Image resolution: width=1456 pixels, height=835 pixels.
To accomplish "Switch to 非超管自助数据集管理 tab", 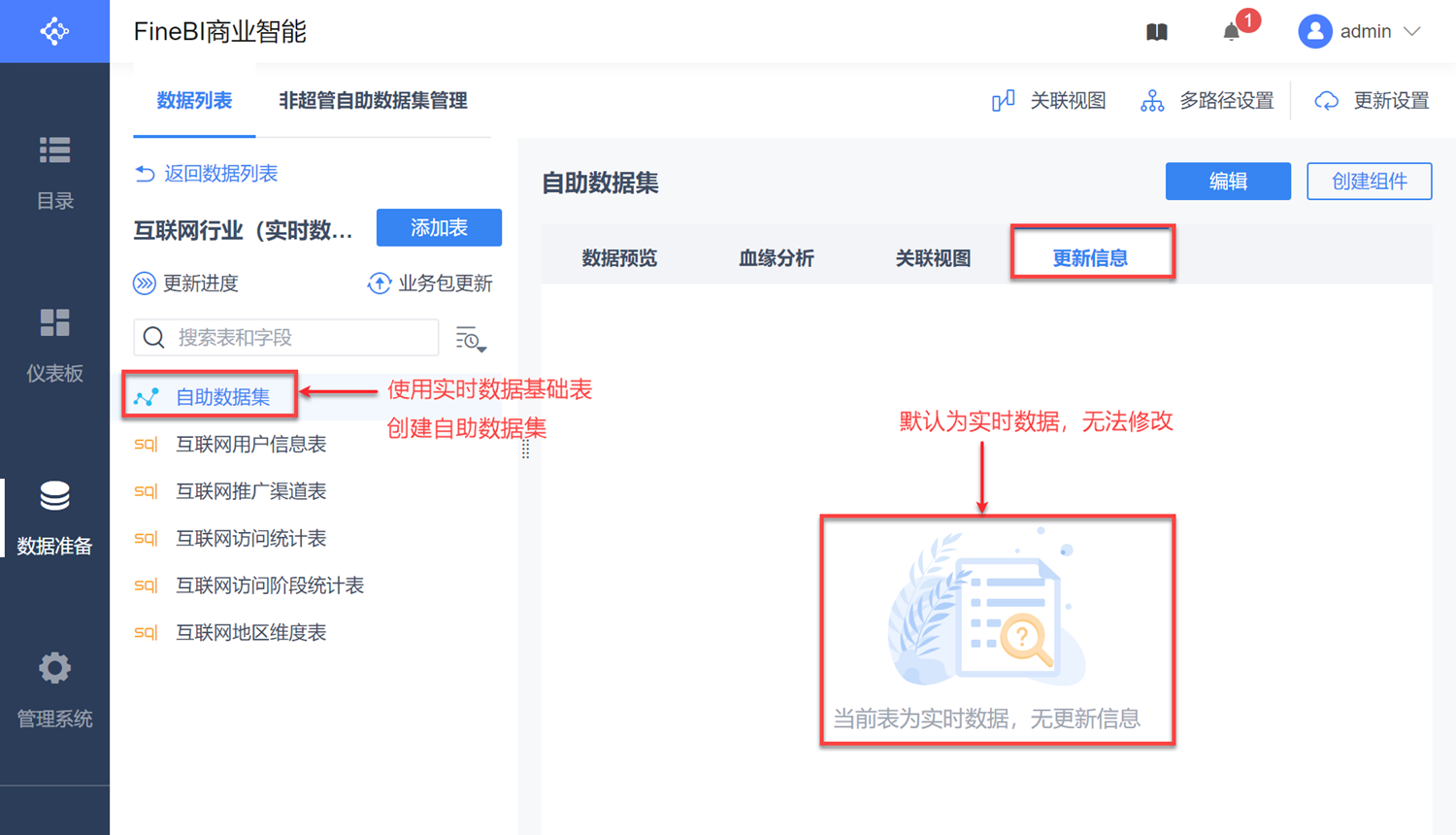I will tap(373, 101).
